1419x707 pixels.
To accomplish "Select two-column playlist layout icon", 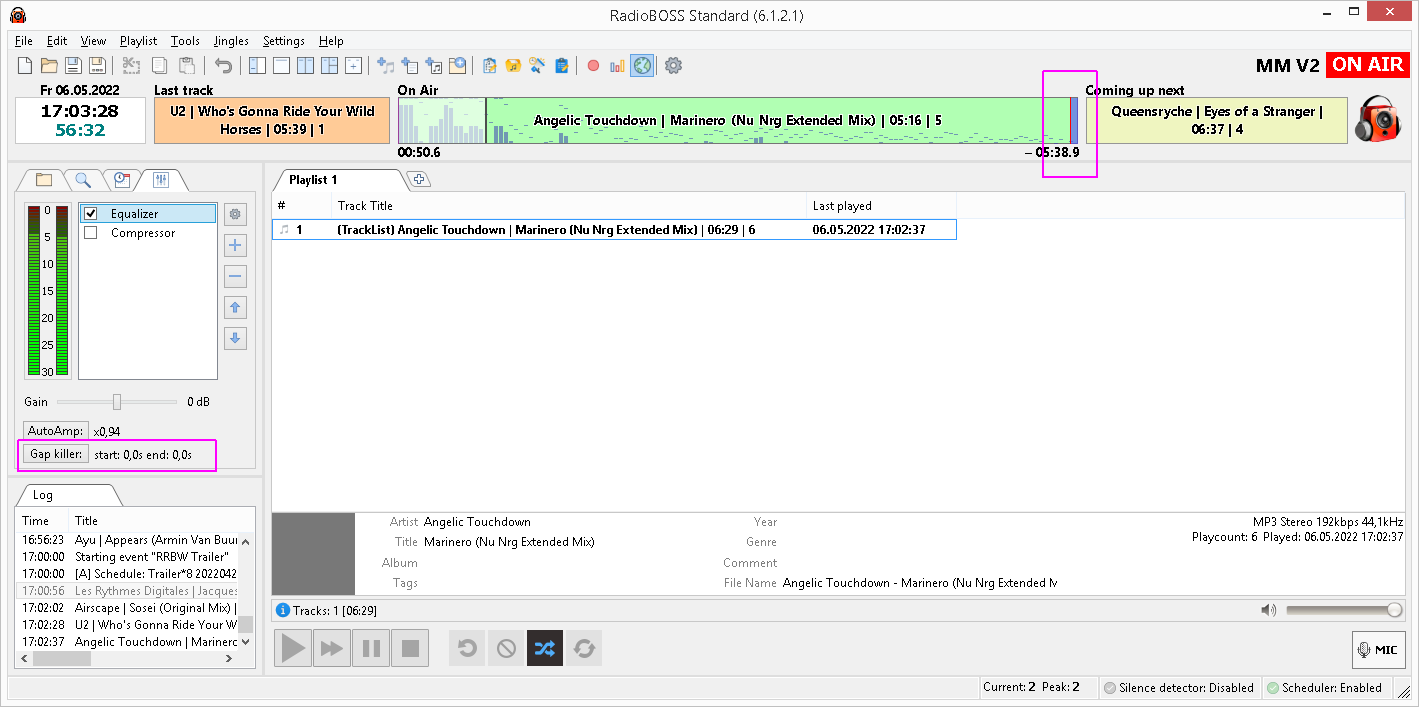I will click(305, 66).
